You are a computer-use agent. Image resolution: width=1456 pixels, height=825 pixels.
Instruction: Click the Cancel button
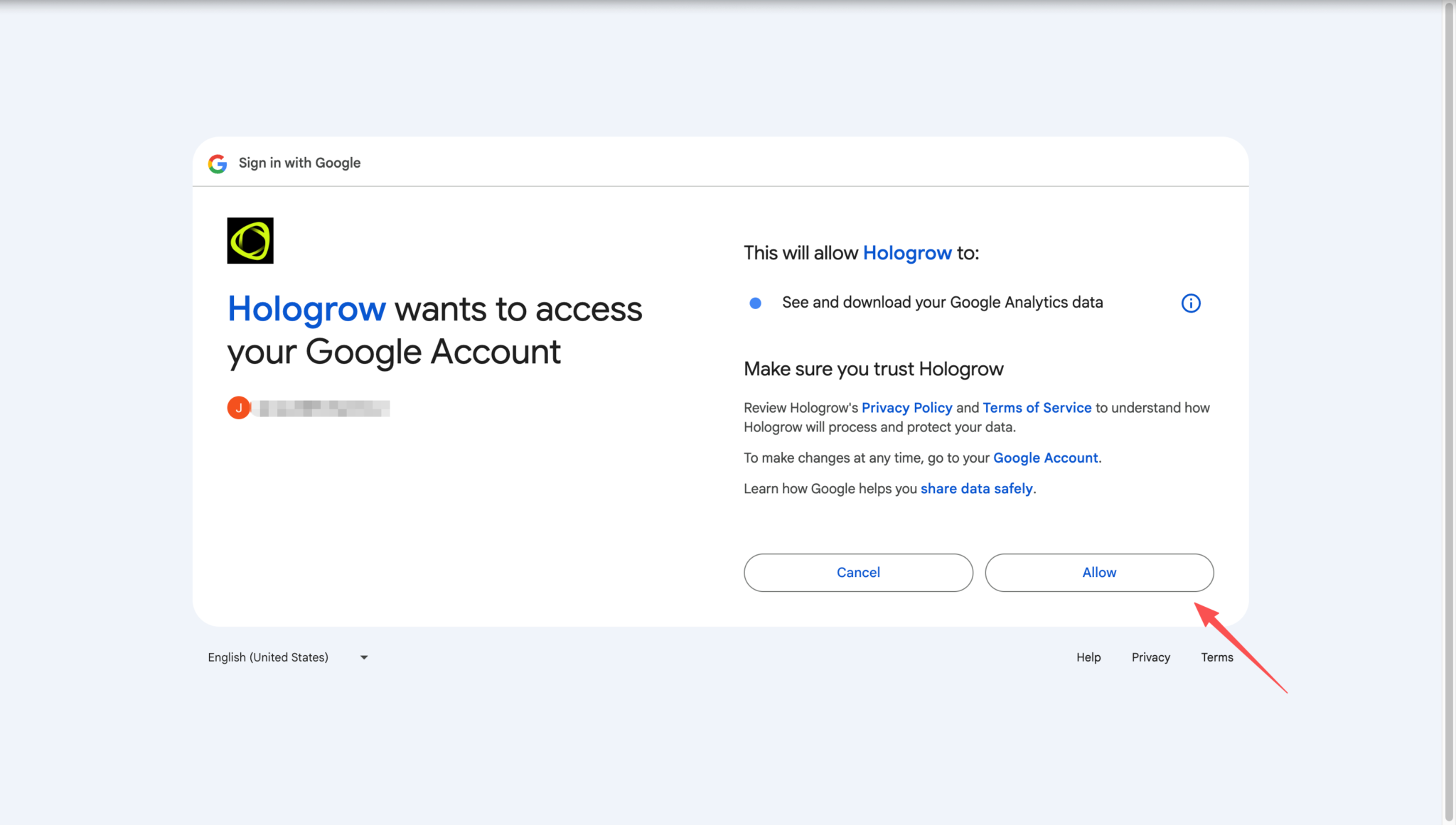coord(858,573)
